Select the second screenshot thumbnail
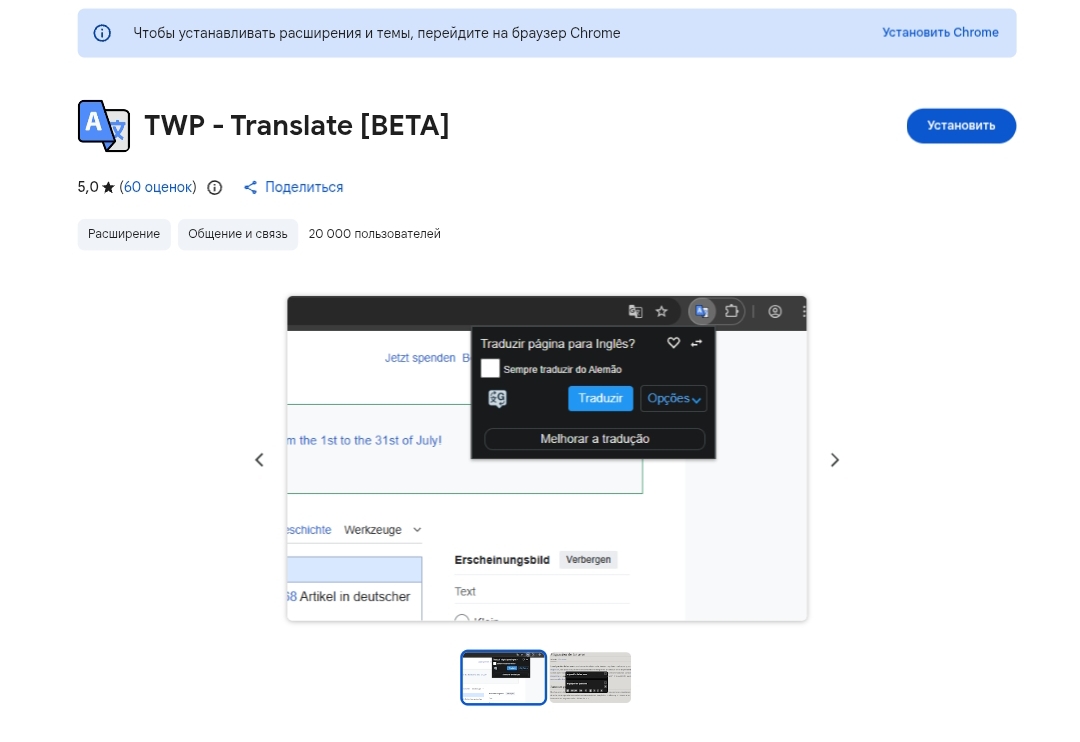Image resolution: width=1080 pixels, height=742 pixels. click(x=590, y=677)
